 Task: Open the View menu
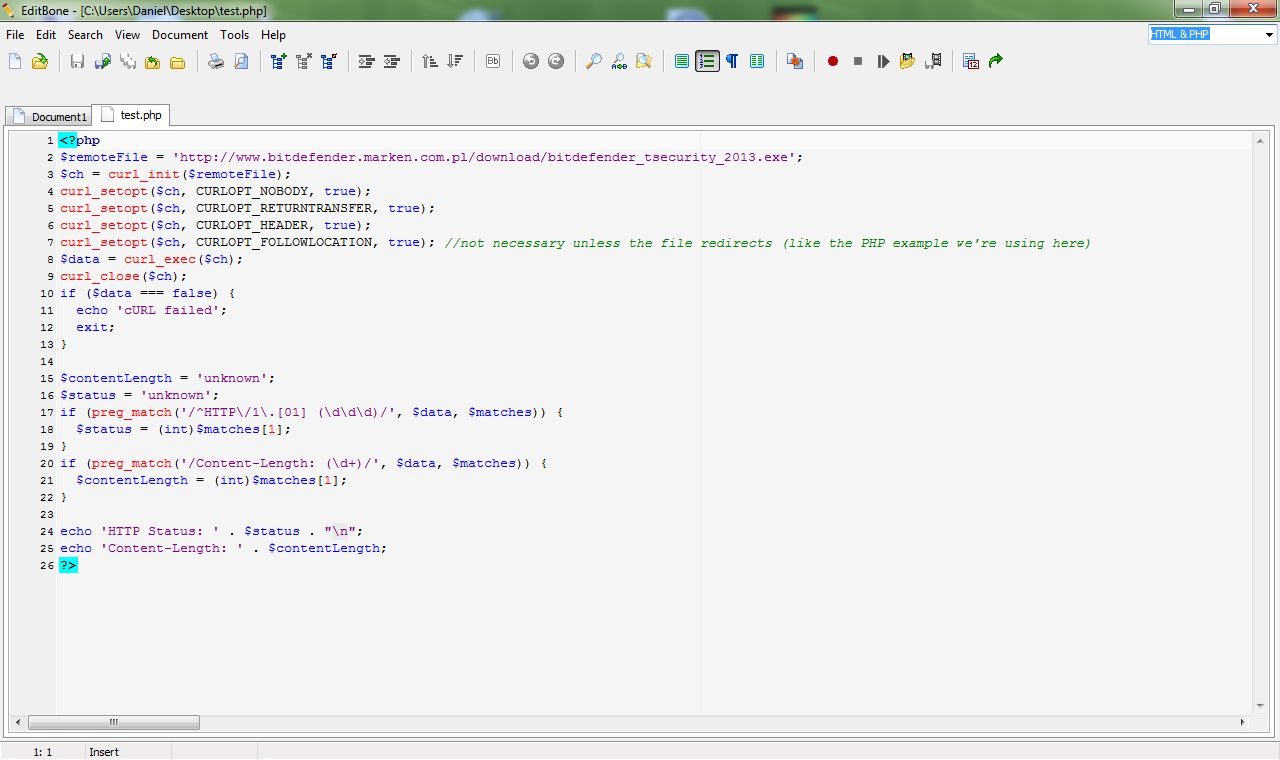(127, 34)
